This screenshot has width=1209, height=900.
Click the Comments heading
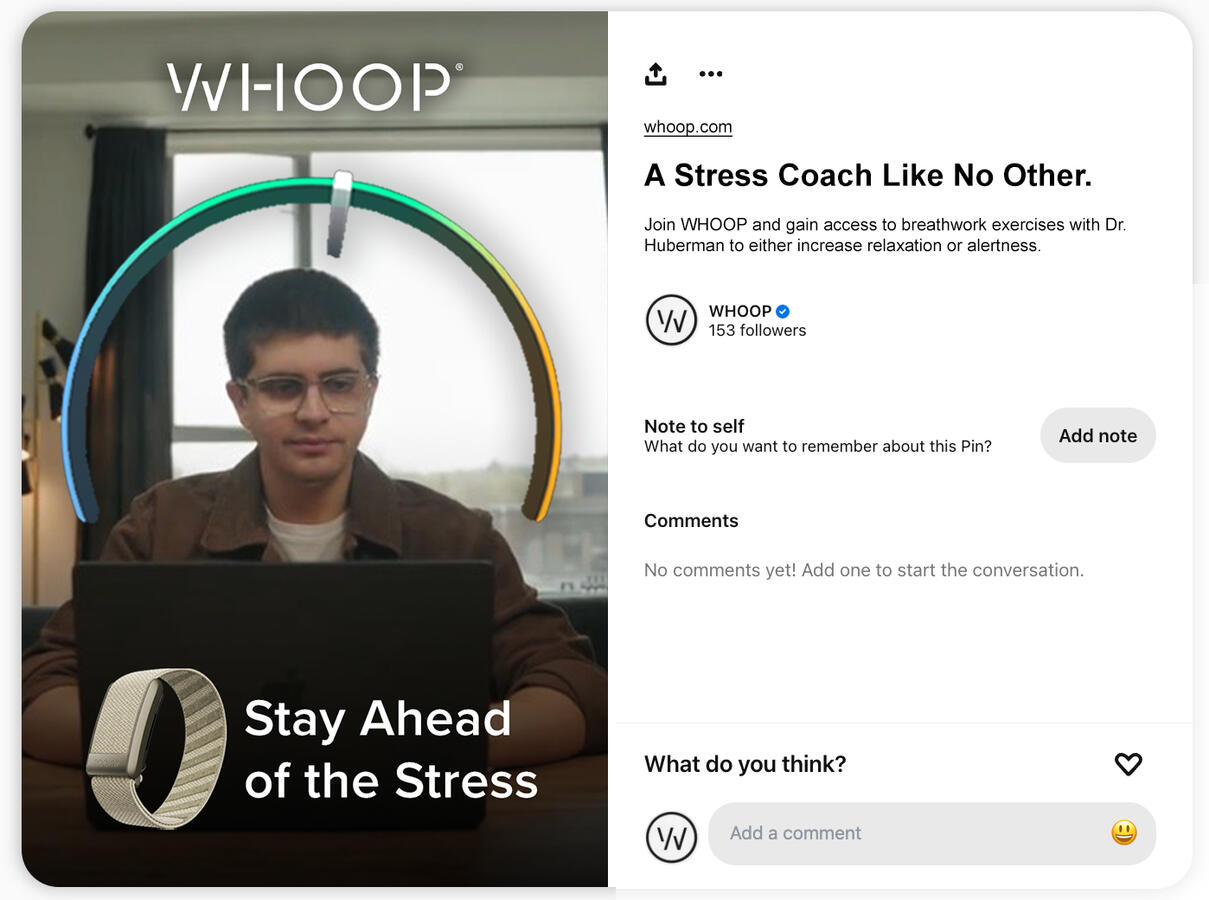point(691,521)
